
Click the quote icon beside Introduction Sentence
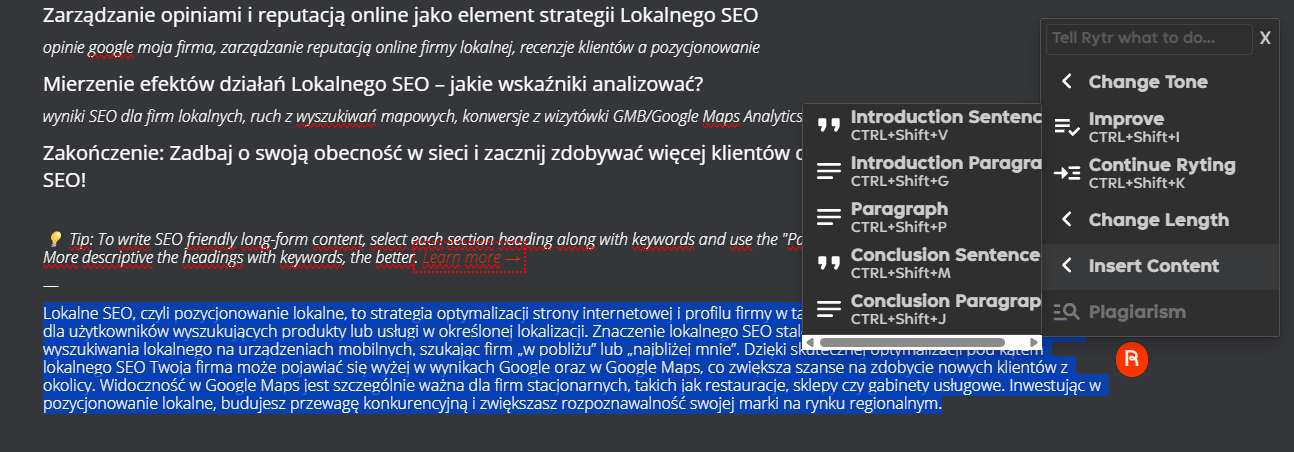pyautogui.click(x=828, y=125)
